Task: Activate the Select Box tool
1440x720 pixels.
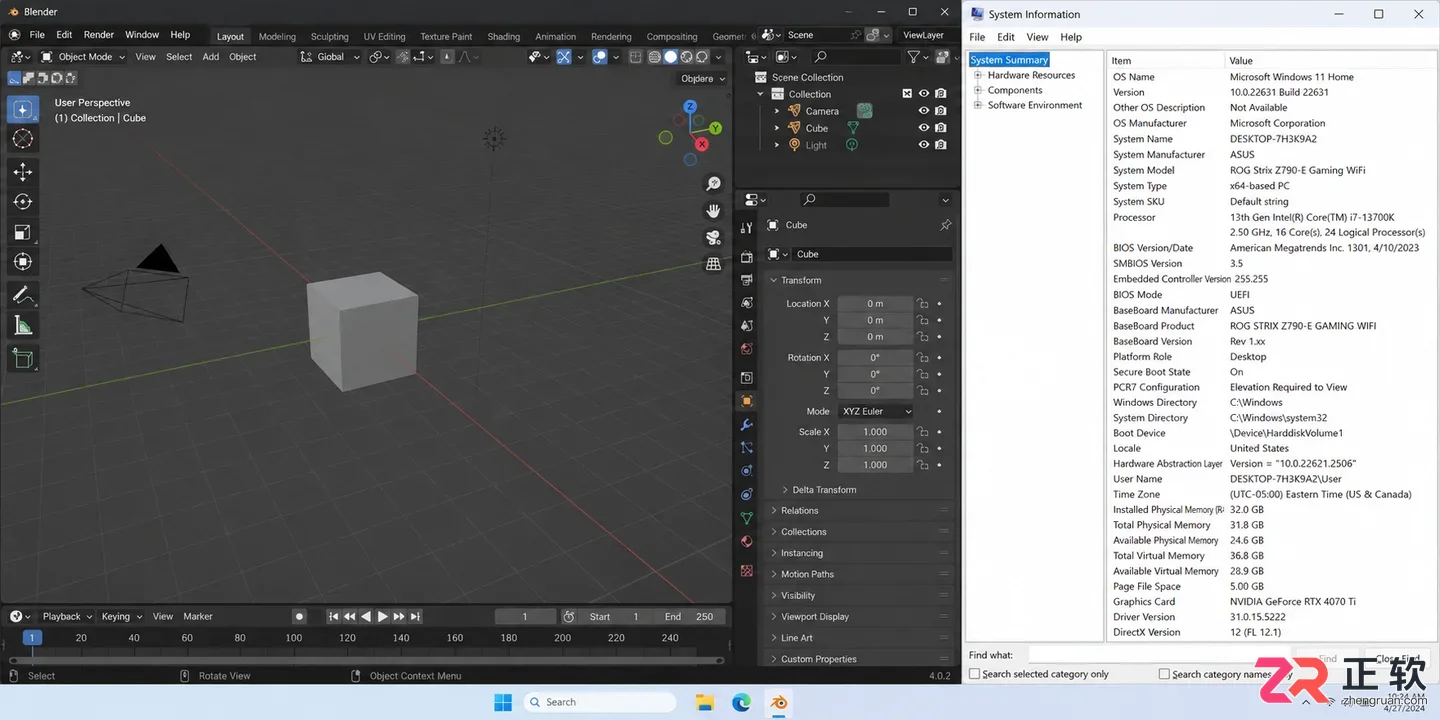Action: point(22,109)
